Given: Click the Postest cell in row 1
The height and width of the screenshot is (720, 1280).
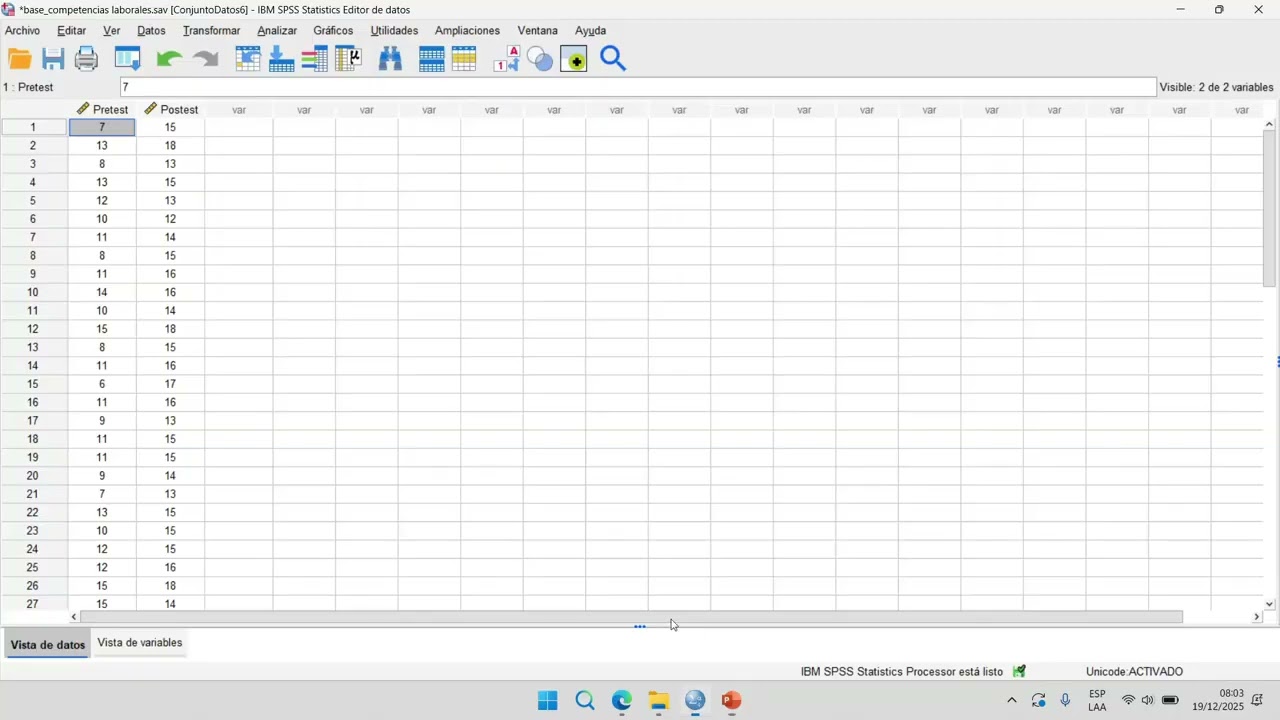Looking at the screenshot, I should click(x=171, y=127).
